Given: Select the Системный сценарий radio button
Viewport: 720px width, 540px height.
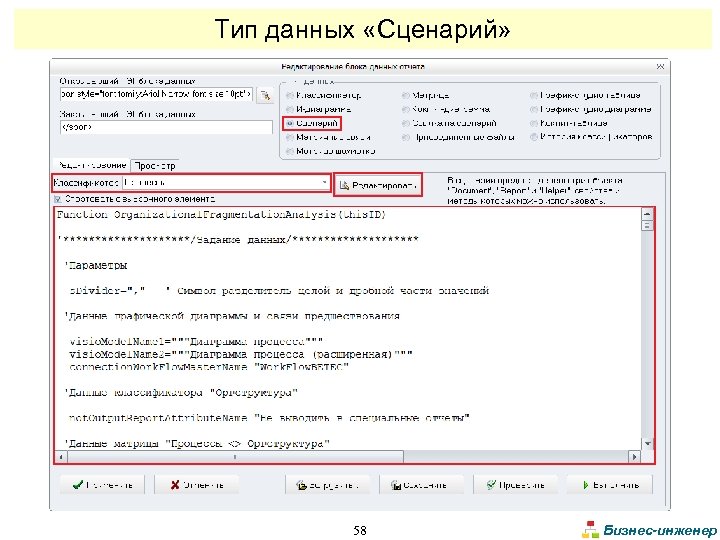Looking at the screenshot, I should 405,123.
